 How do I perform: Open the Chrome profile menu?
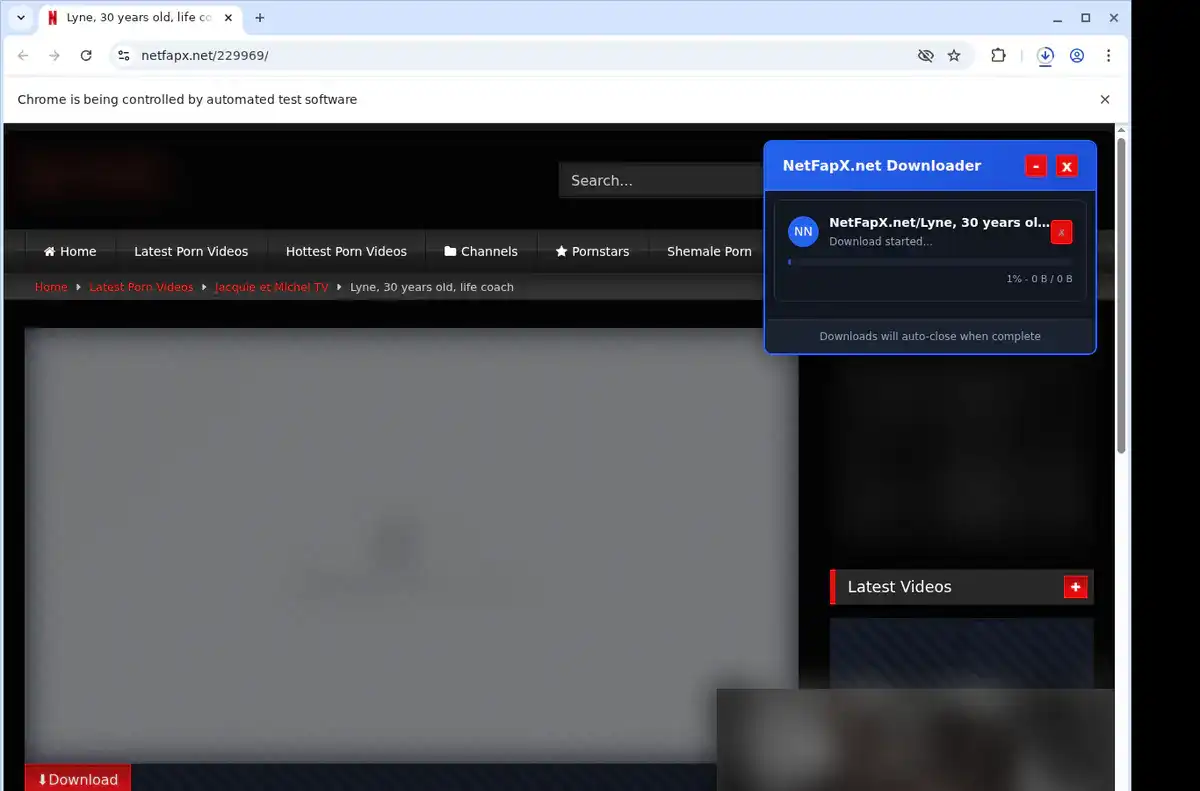pos(1077,56)
